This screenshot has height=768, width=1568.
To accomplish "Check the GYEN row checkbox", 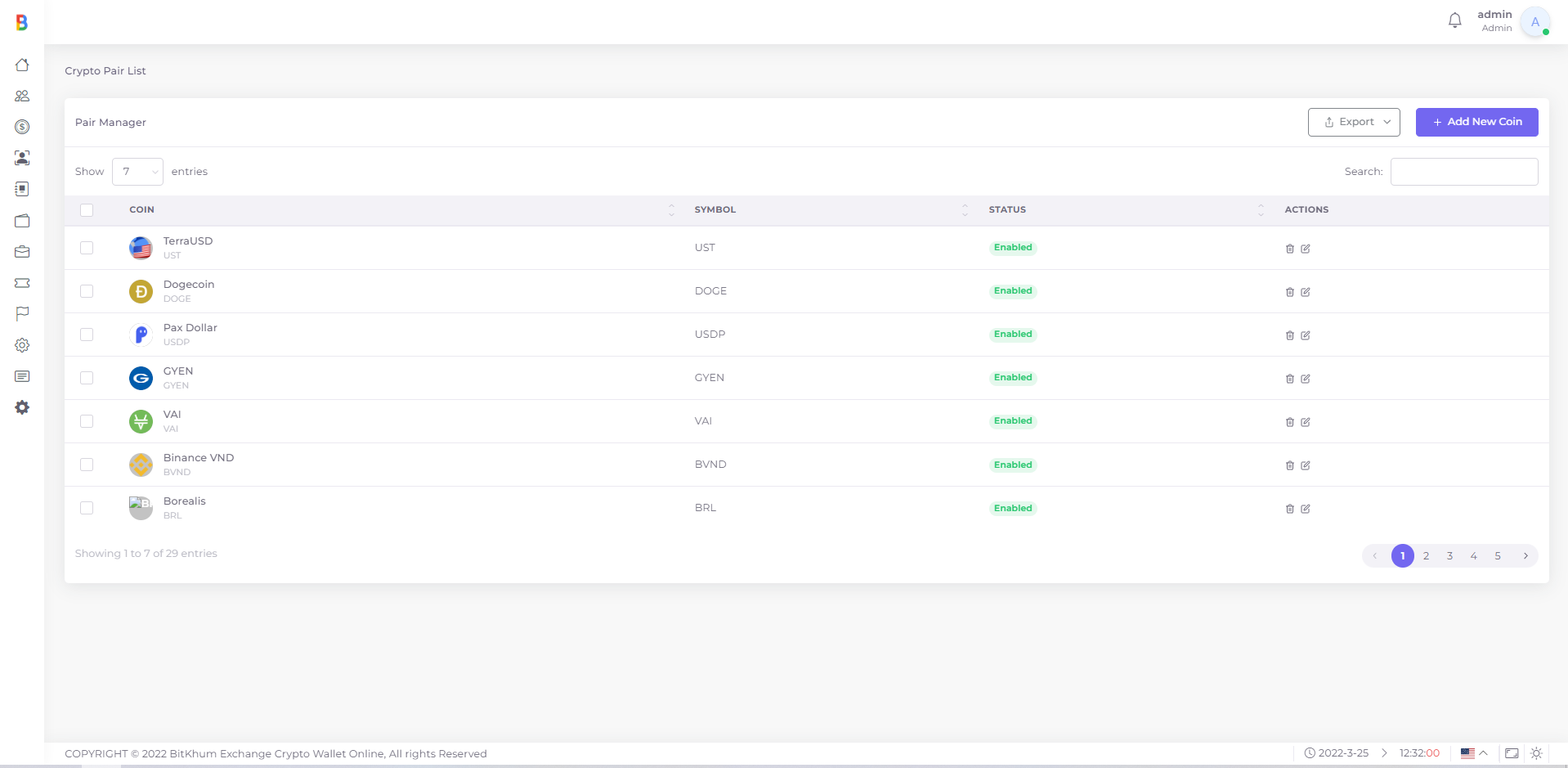I will coord(87,378).
